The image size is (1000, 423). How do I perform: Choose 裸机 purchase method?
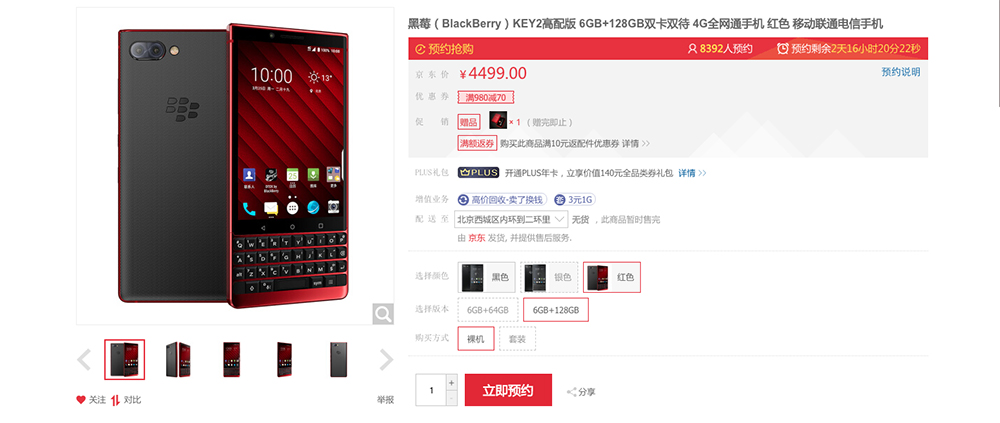(476, 339)
